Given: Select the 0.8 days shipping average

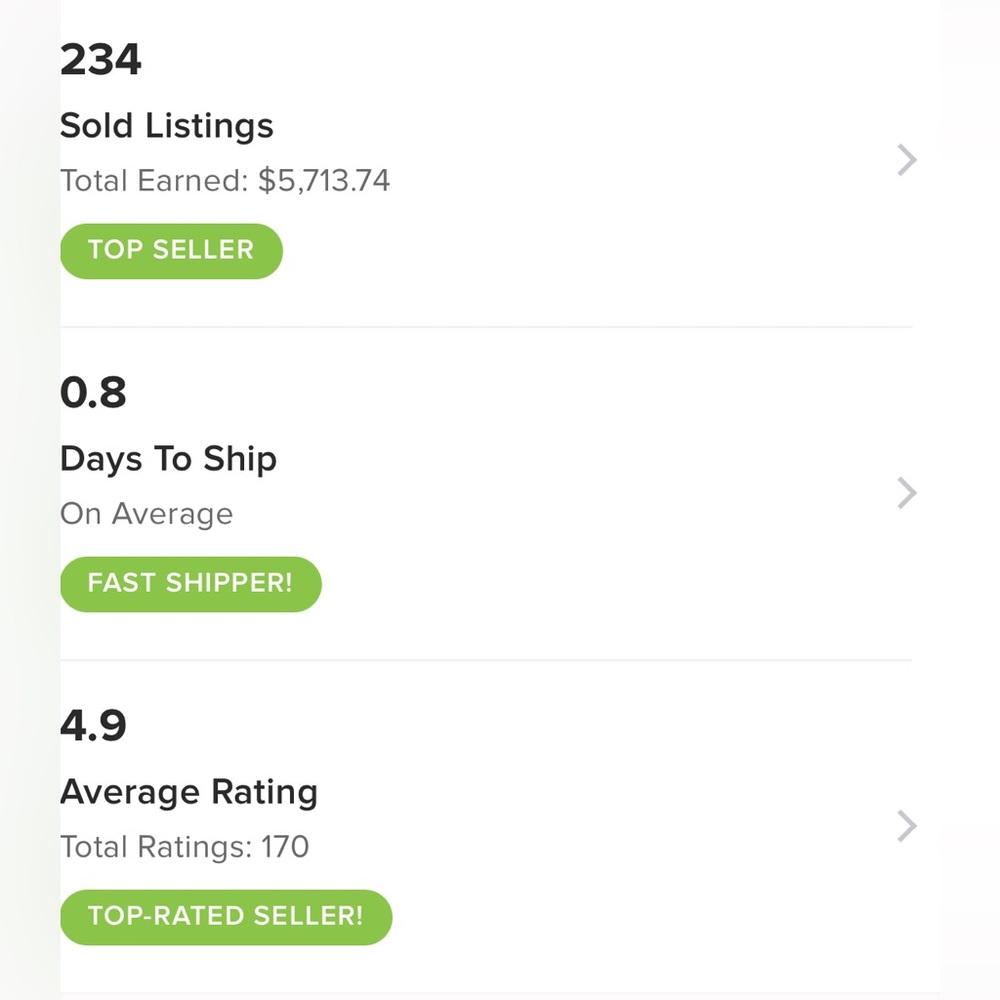Looking at the screenshot, I should click(92, 392).
